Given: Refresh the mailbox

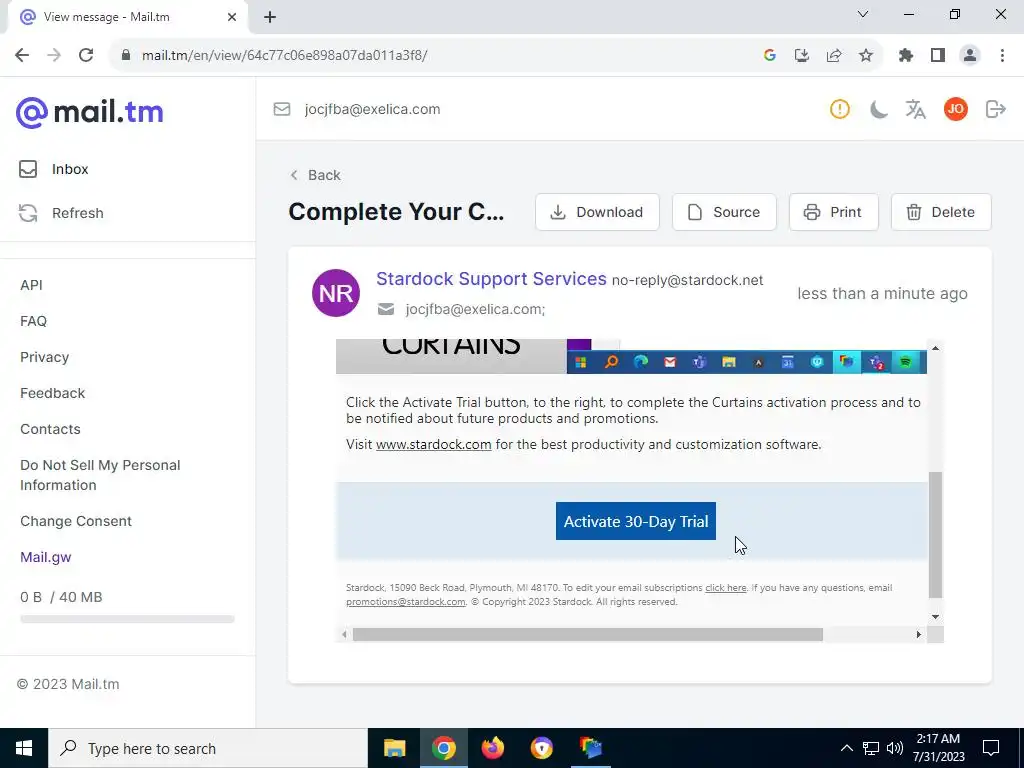Looking at the screenshot, I should tap(61, 213).
